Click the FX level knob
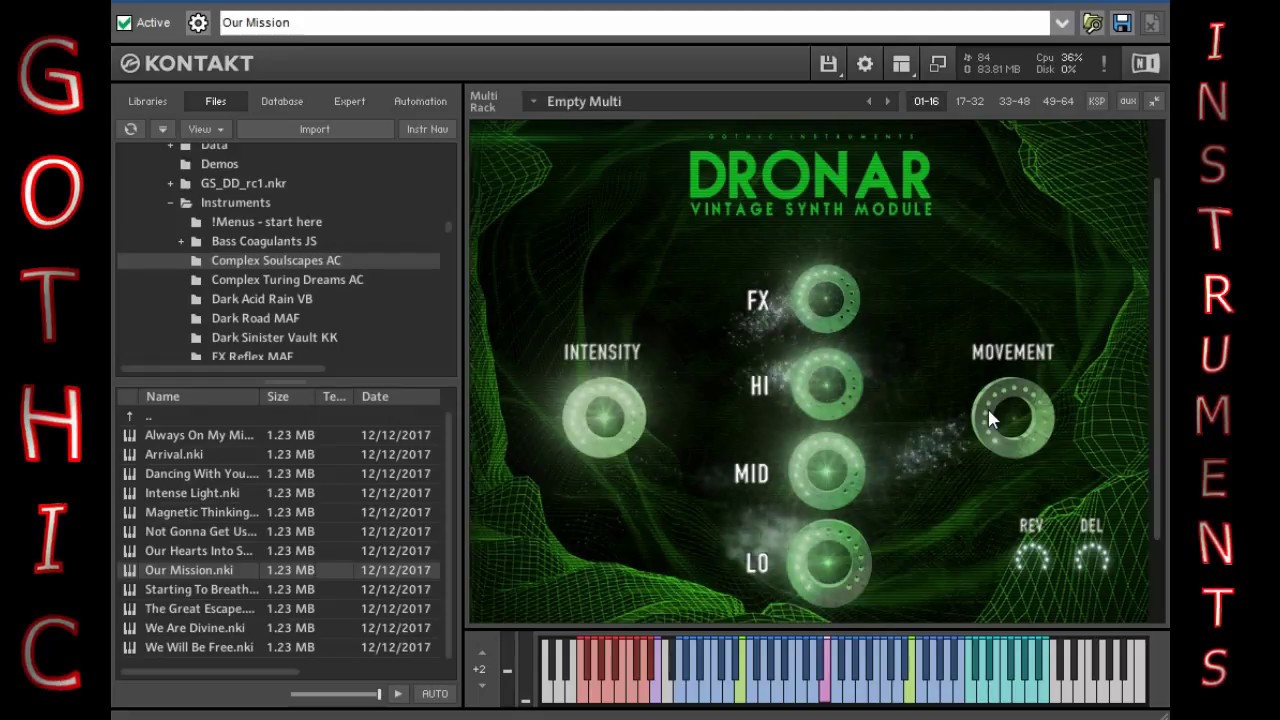 point(827,298)
